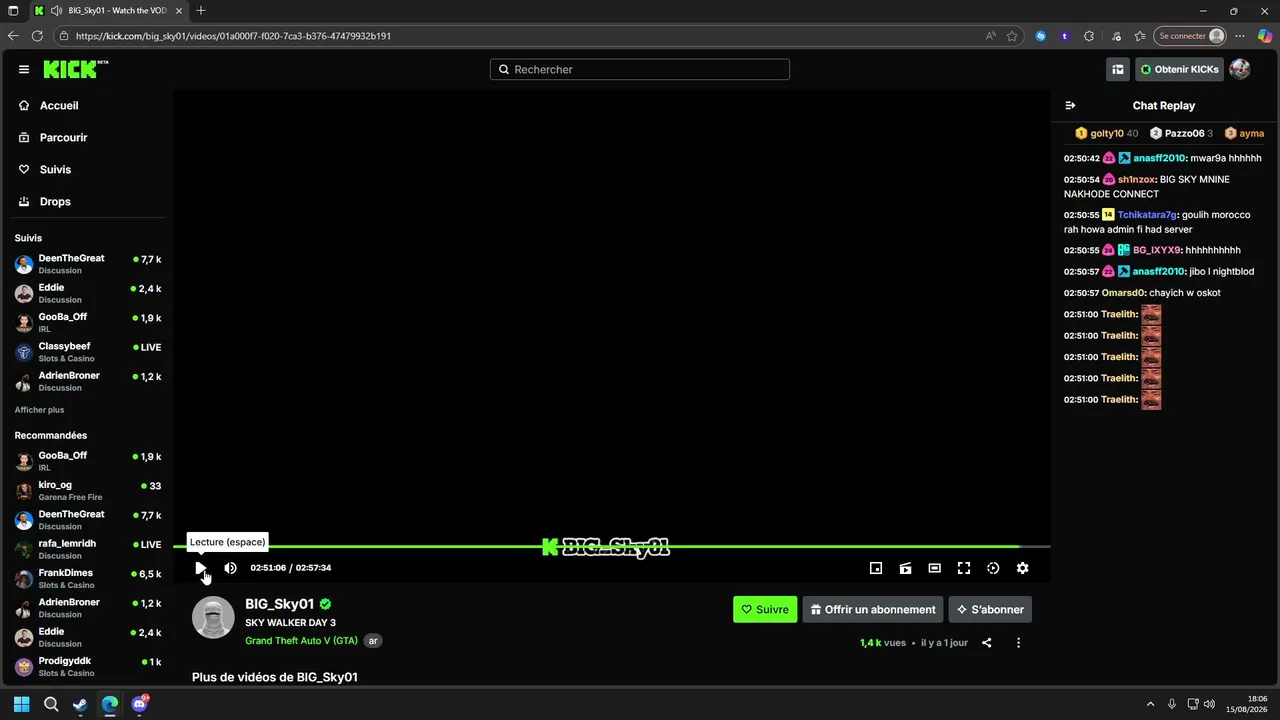Open Prodigyddk recommended channel
The width and height of the screenshot is (1280, 720).
[88, 666]
